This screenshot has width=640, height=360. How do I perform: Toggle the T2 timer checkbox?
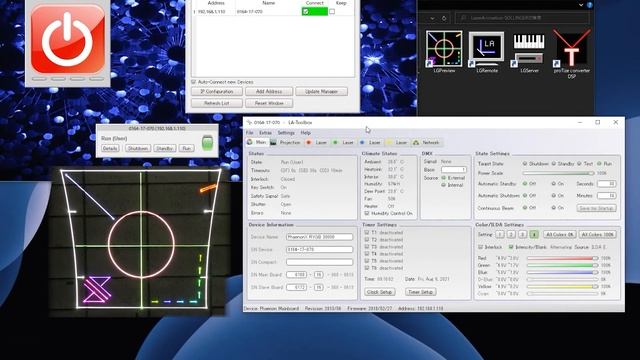pos(367,240)
